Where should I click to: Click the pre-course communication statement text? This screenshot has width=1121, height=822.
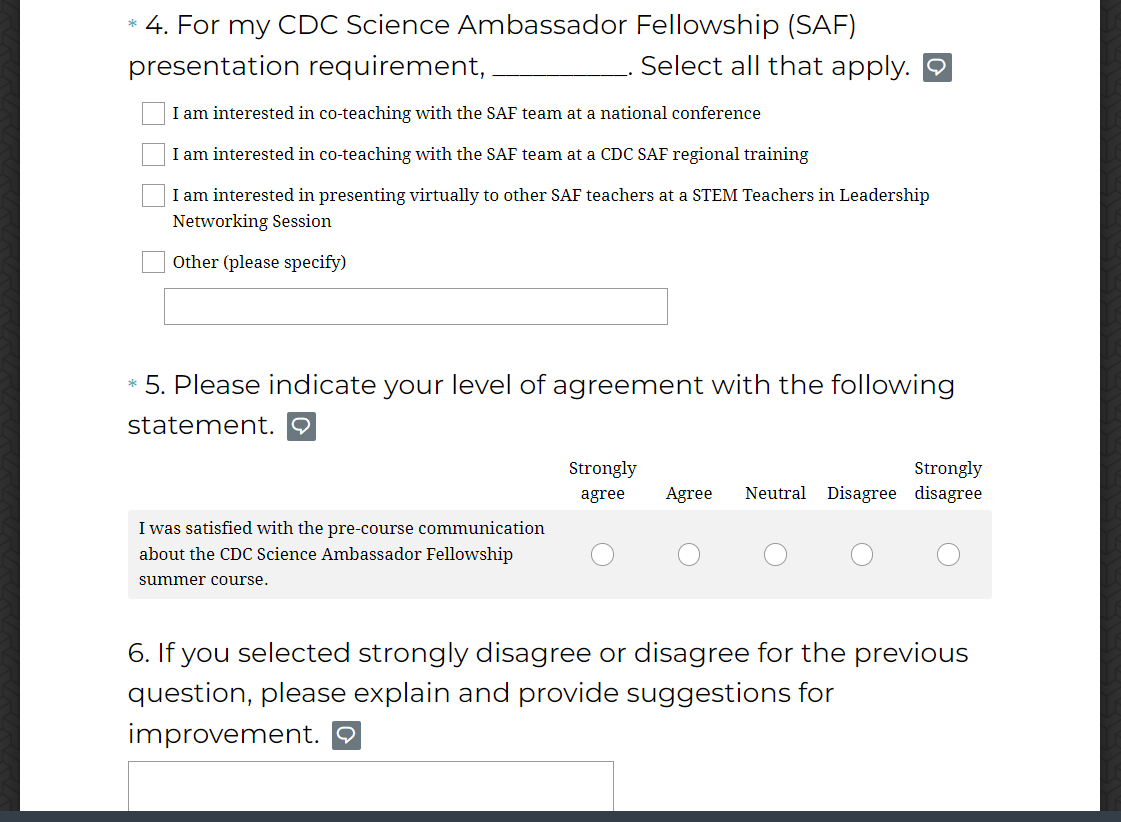(341, 554)
